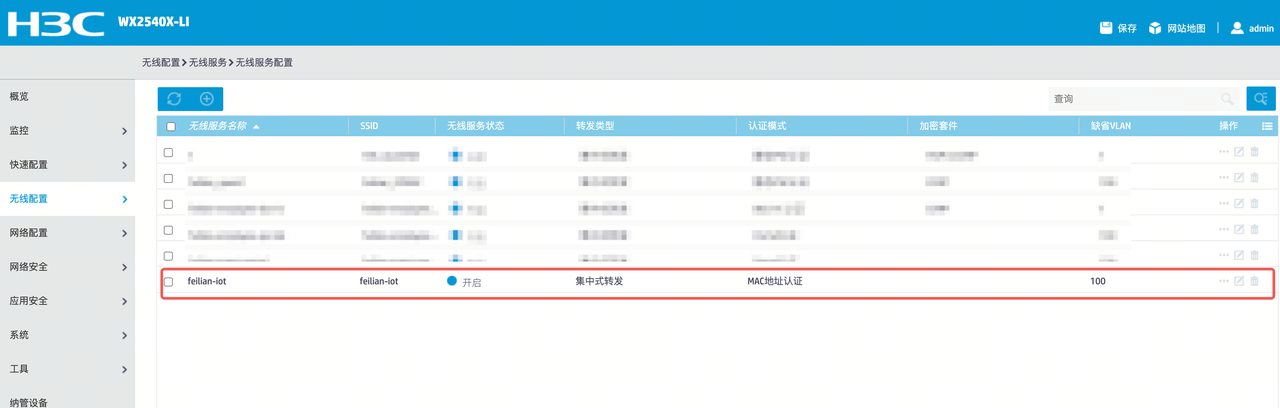
Task: Click 无线服务配置 in the breadcrumb
Action: coord(264,62)
